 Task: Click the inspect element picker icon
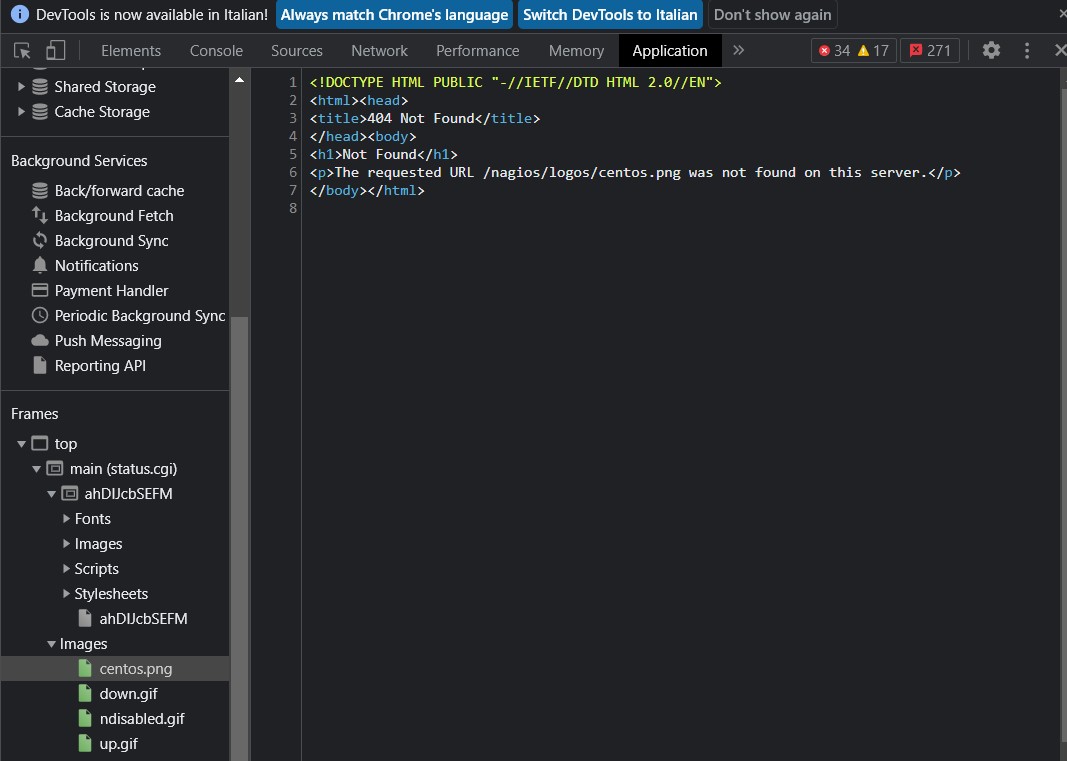[x=22, y=51]
